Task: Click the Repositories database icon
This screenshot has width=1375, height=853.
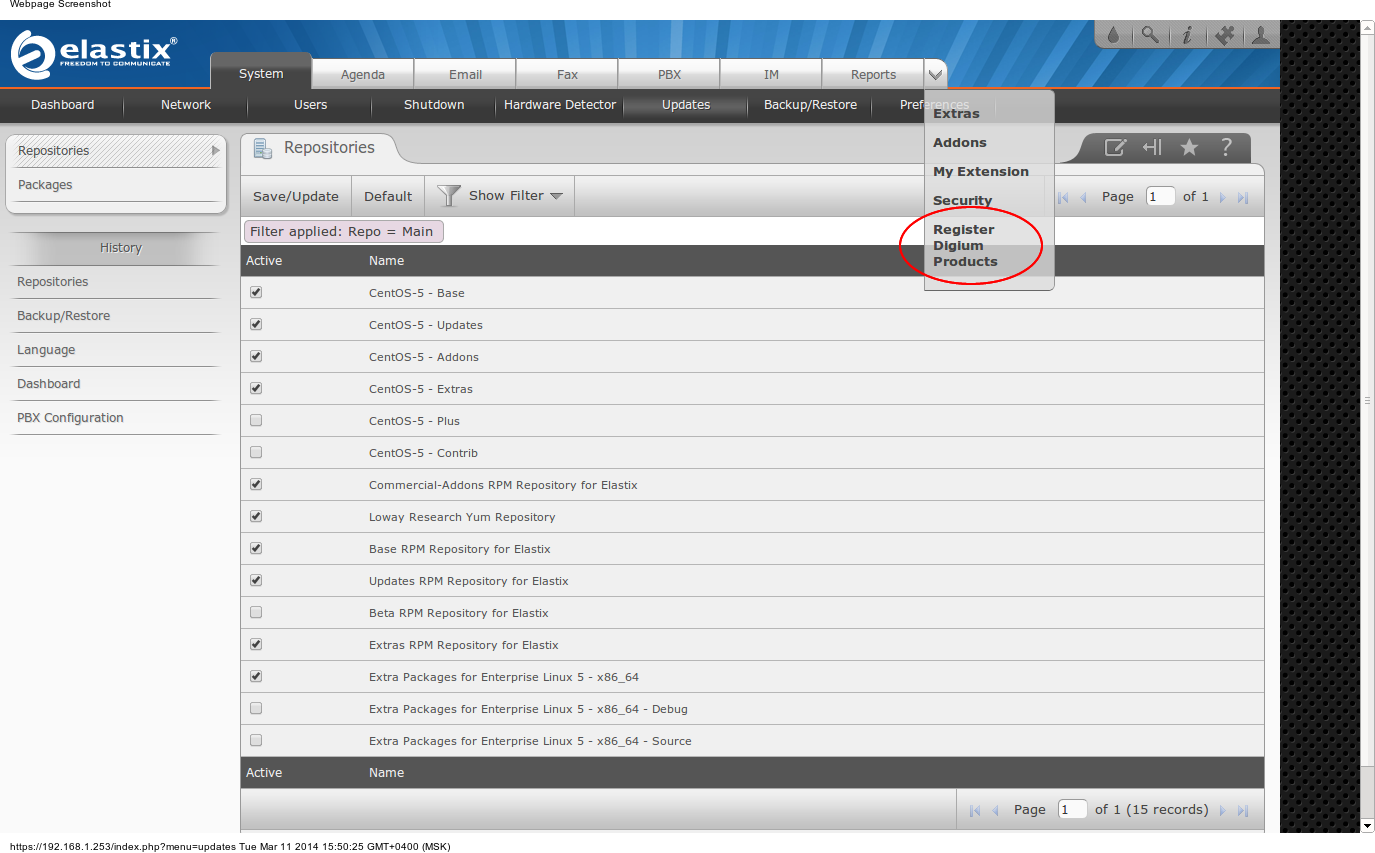Action: tap(263, 149)
